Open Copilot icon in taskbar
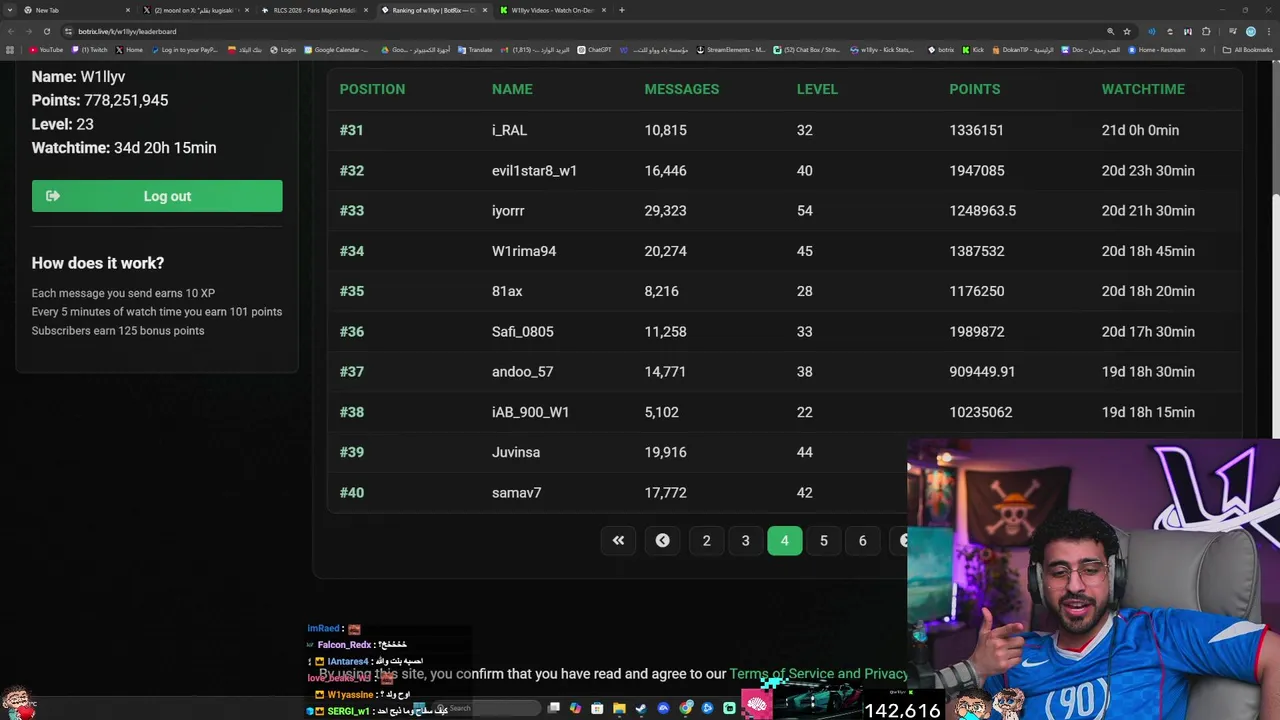The width and height of the screenshot is (1280, 720). pyautogui.click(x=575, y=708)
